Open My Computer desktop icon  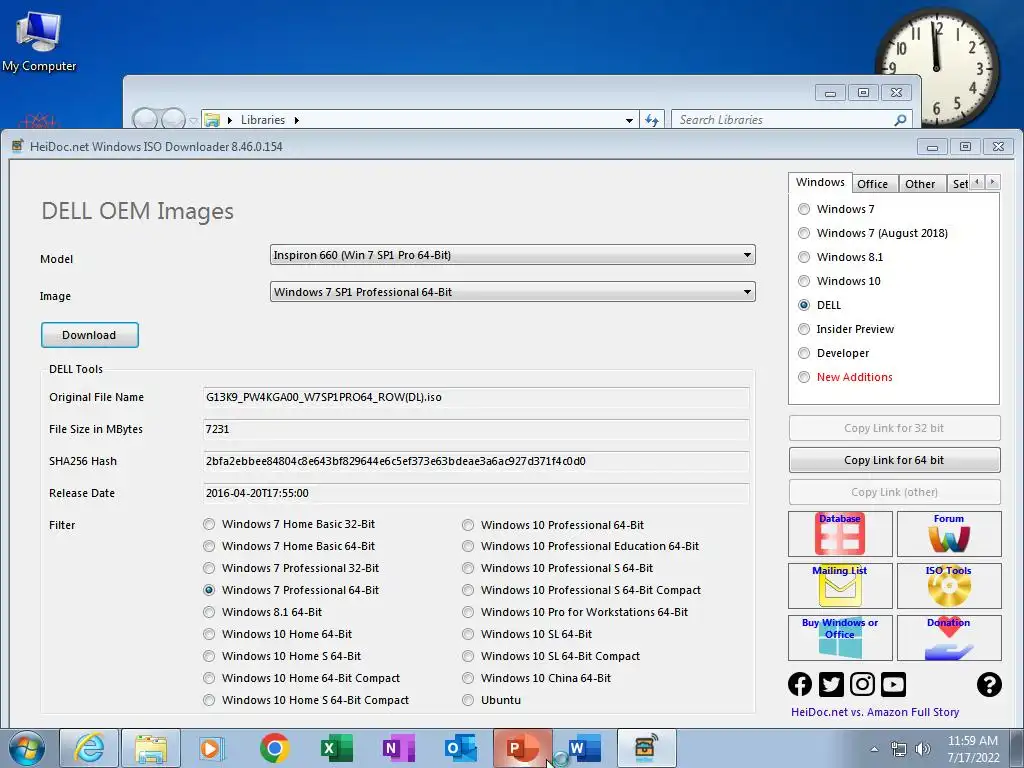(x=39, y=41)
